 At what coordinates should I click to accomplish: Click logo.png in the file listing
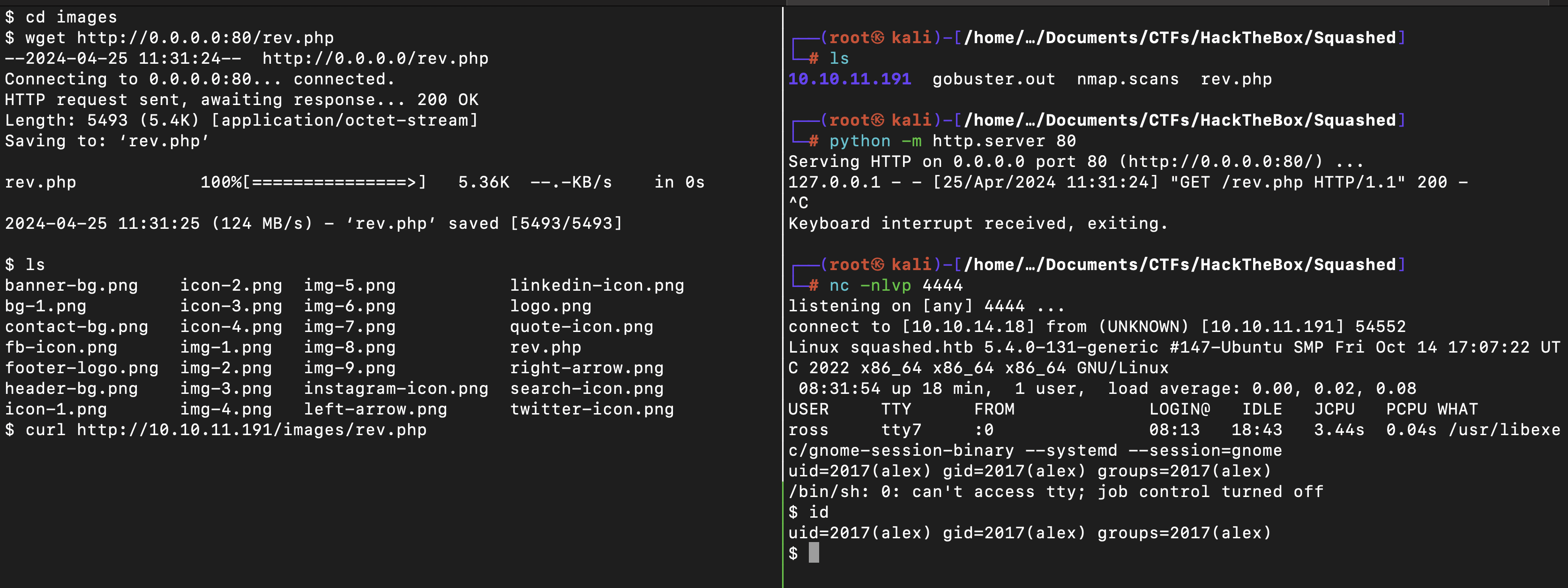(551, 307)
